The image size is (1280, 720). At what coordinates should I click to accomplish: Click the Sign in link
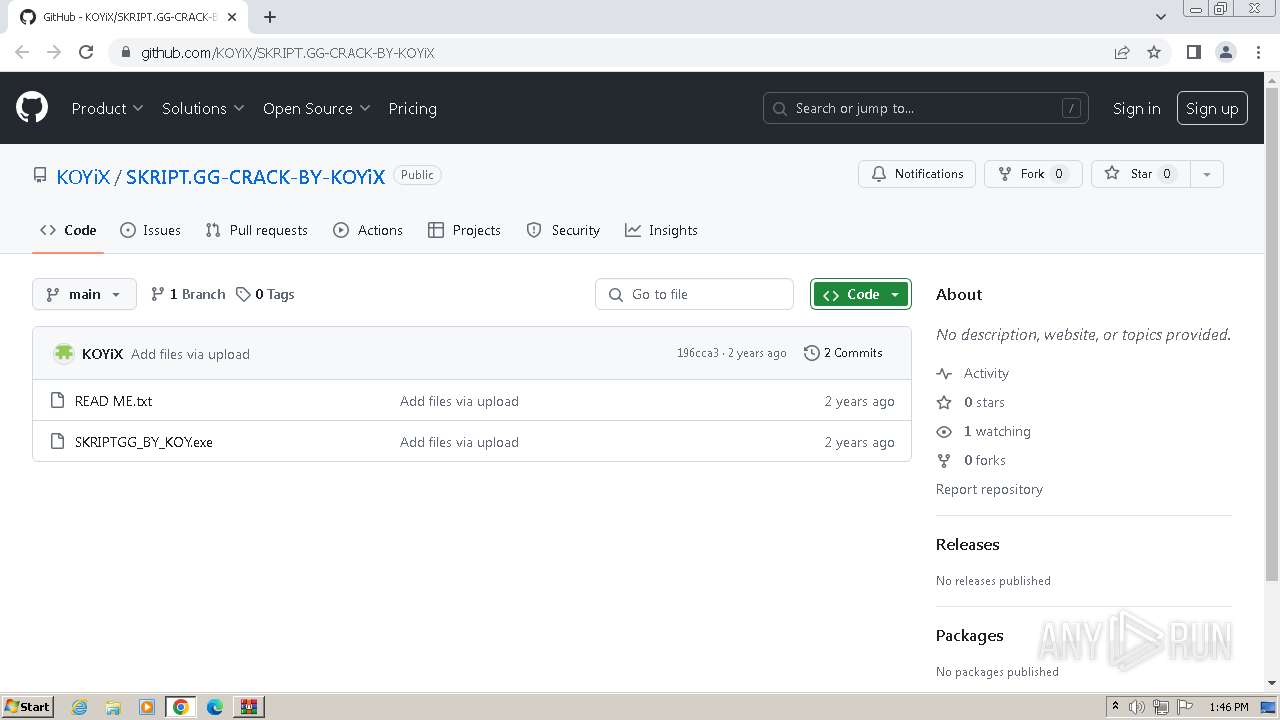(1136, 108)
